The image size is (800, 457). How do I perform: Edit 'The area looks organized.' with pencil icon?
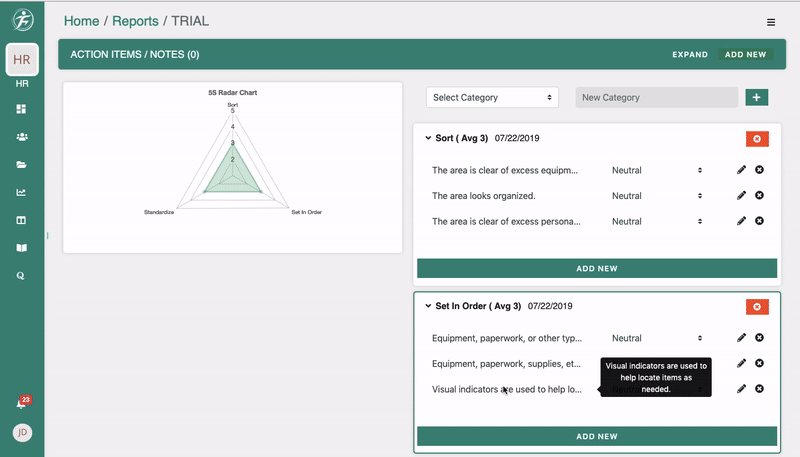pos(741,196)
